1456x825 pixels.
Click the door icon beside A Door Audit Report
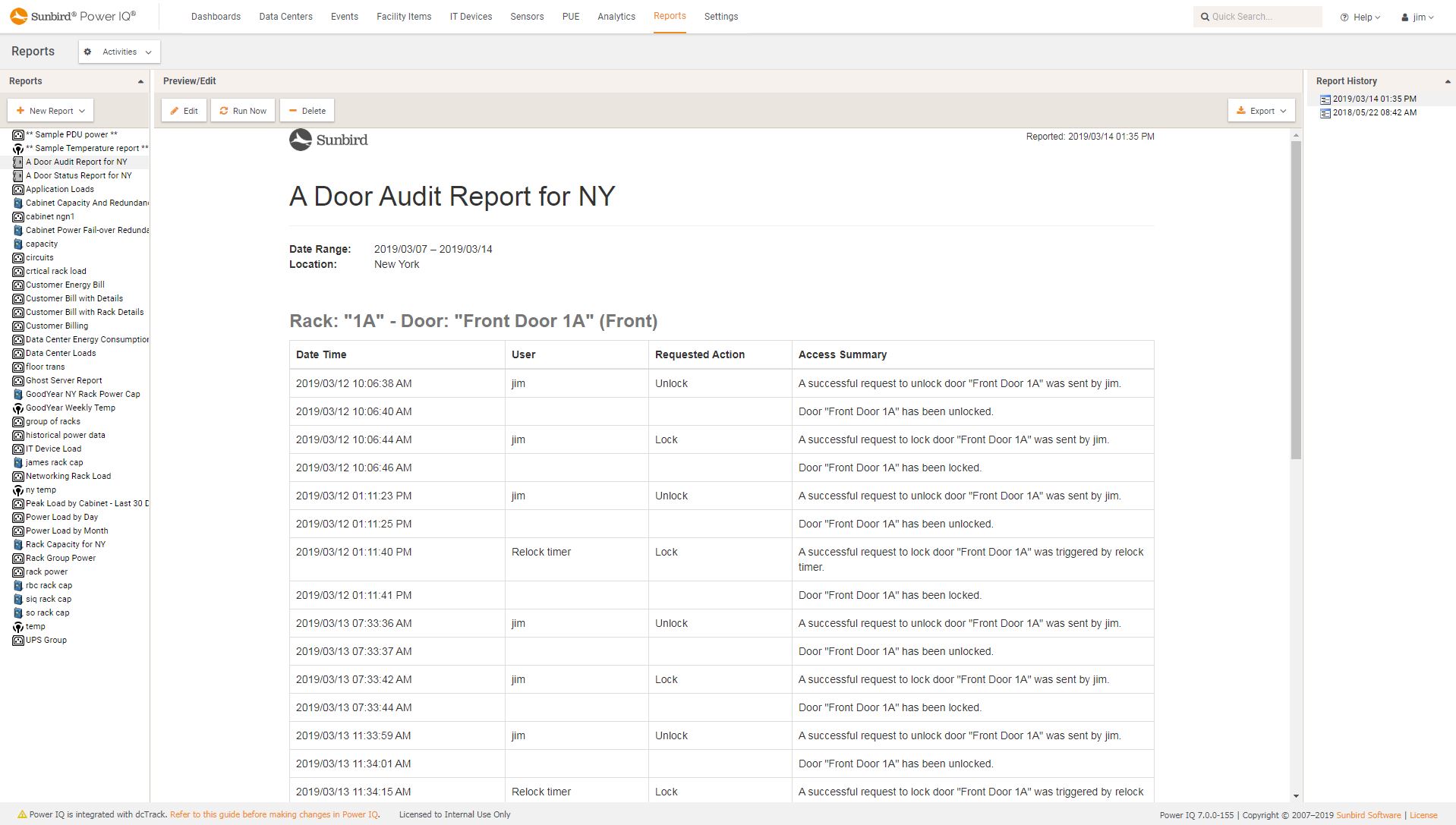[18, 162]
